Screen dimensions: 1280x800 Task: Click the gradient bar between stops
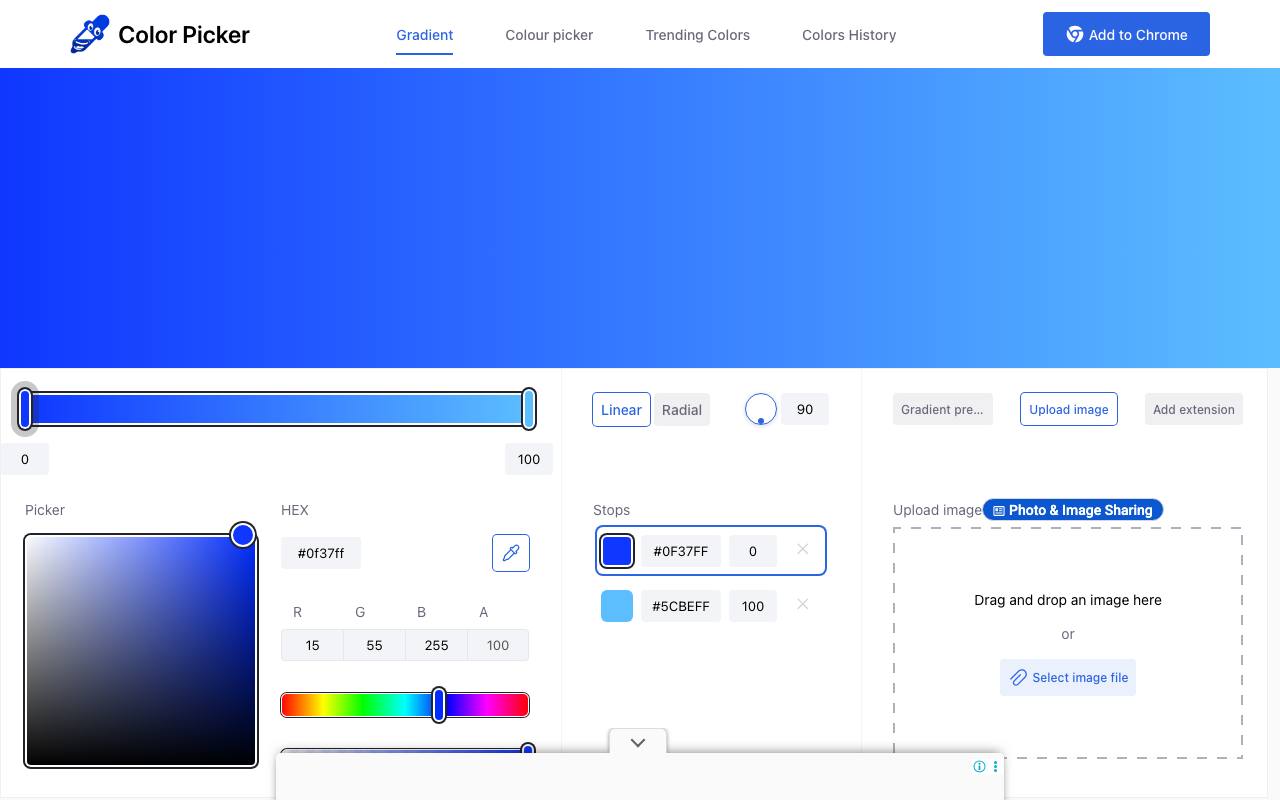tap(277, 409)
